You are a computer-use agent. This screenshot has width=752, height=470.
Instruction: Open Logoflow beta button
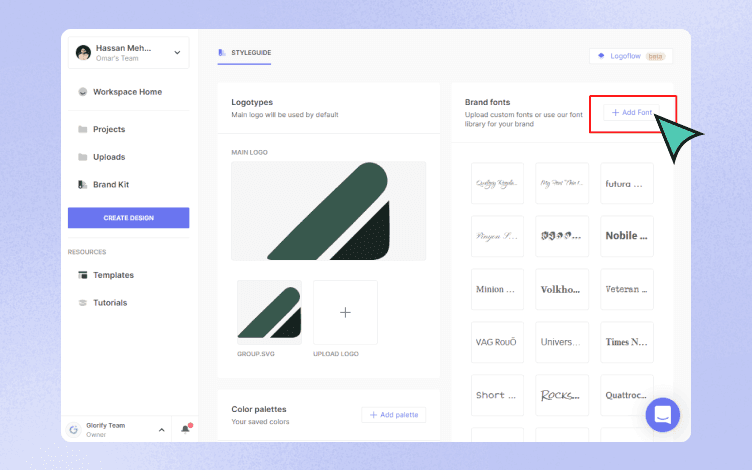click(631, 56)
